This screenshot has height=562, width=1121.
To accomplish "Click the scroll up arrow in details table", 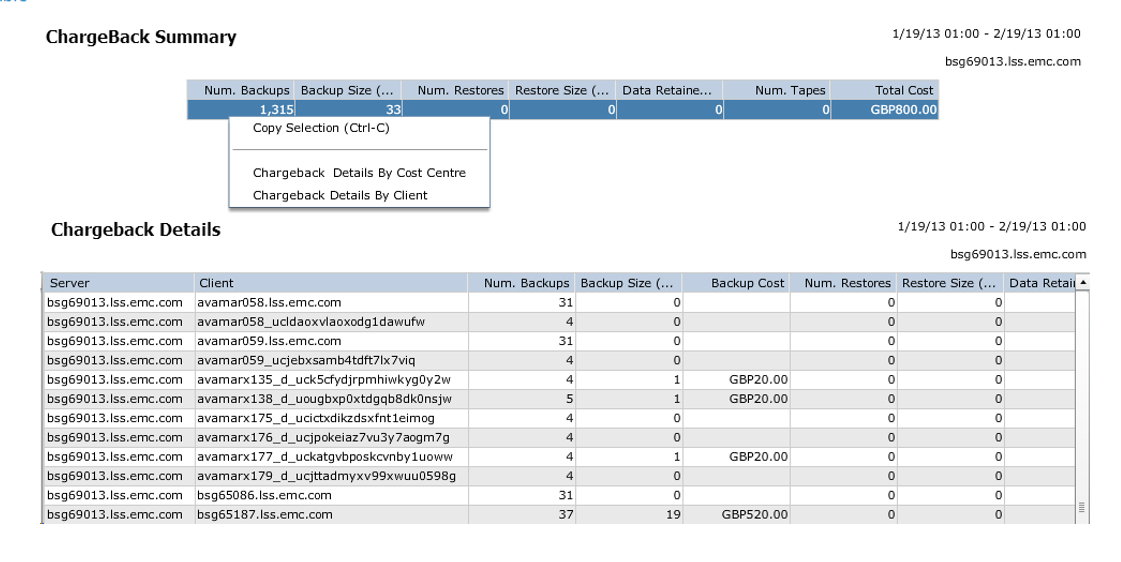I will coord(1082,283).
